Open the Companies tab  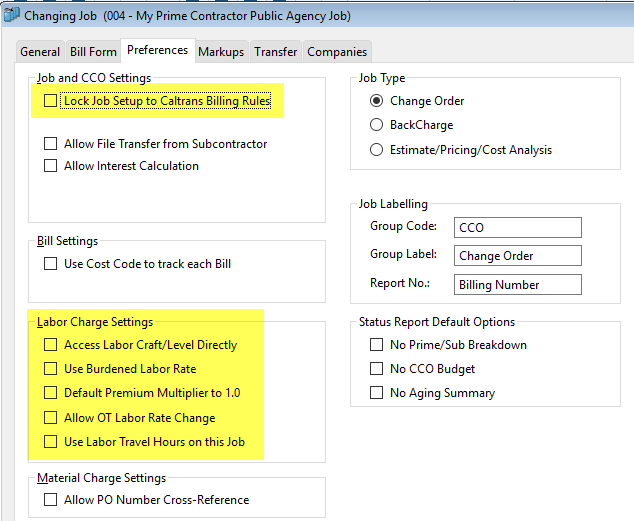click(337, 52)
